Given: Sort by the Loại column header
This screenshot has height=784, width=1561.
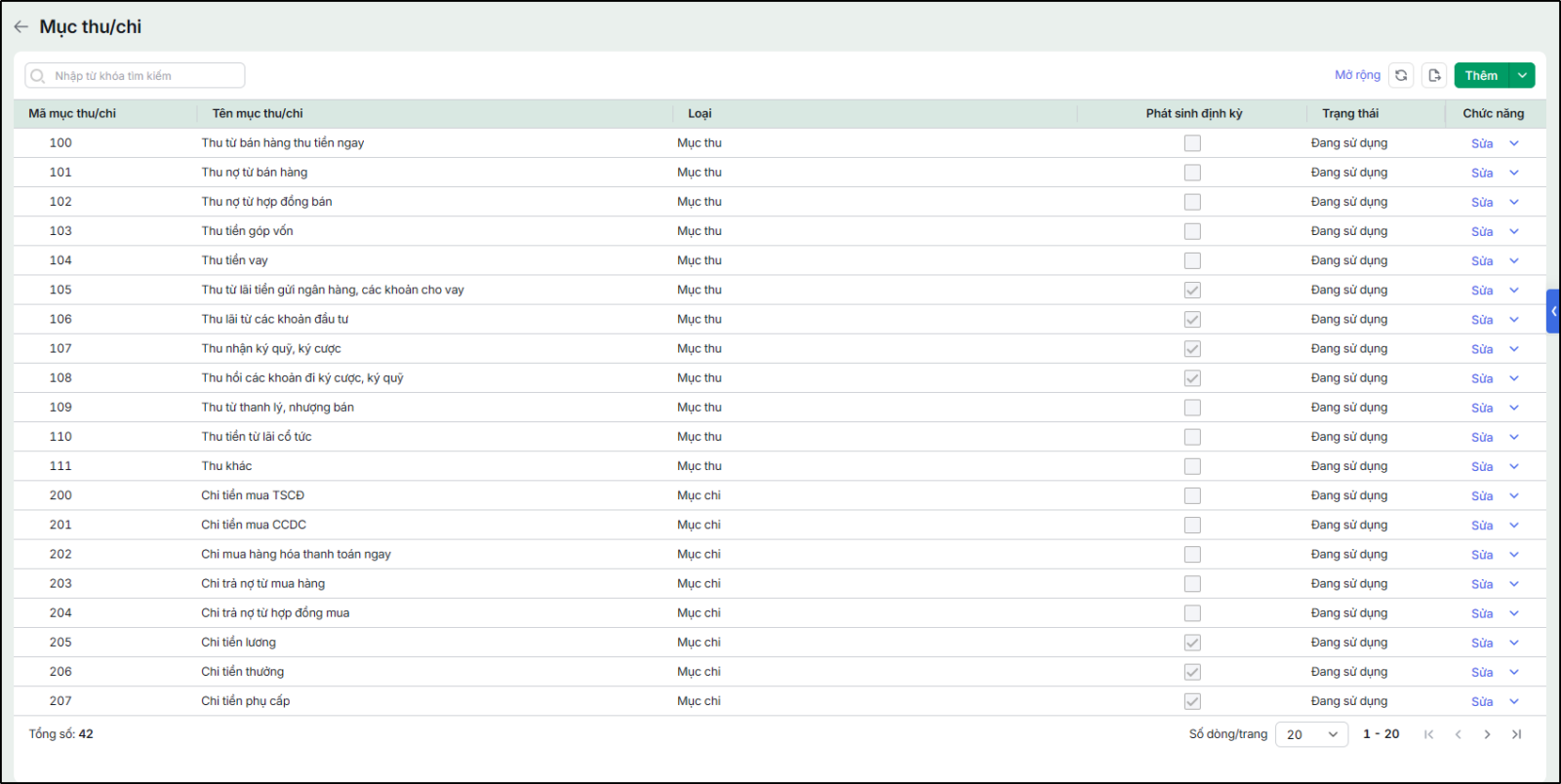Looking at the screenshot, I should pos(700,113).
